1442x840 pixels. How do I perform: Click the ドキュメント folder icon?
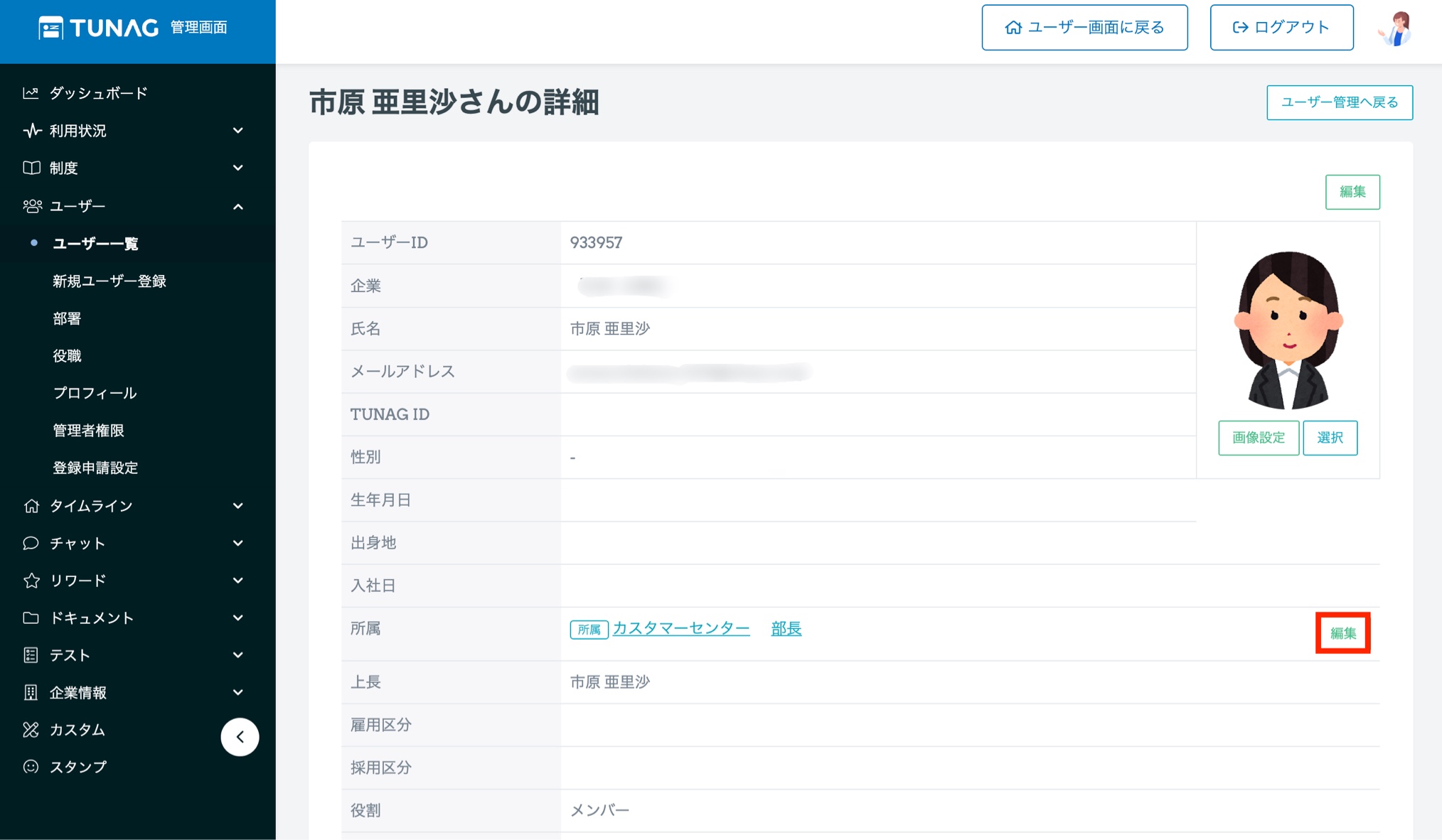[31, 618]
